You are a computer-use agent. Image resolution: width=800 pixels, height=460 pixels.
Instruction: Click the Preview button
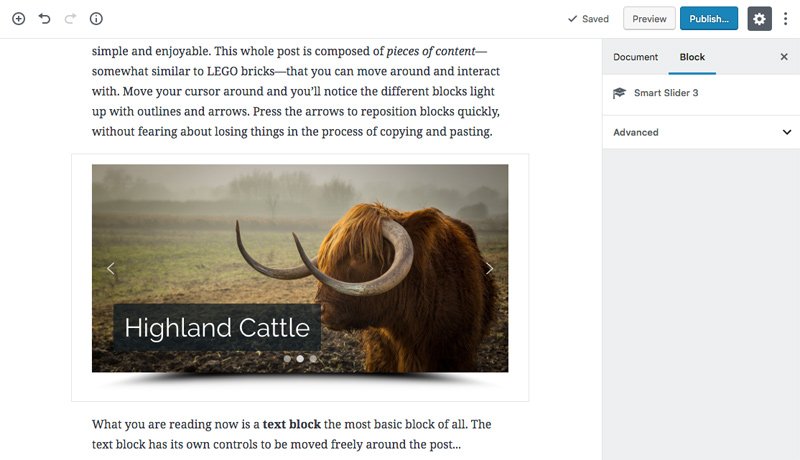[x=649, y=19]
